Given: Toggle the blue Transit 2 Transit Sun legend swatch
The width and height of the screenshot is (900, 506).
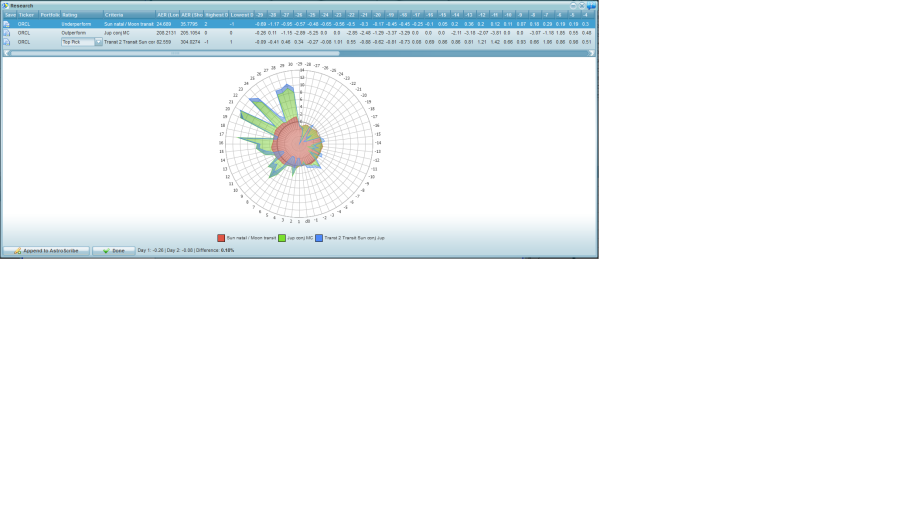Looking at the screenshot, I should (319, 238).
